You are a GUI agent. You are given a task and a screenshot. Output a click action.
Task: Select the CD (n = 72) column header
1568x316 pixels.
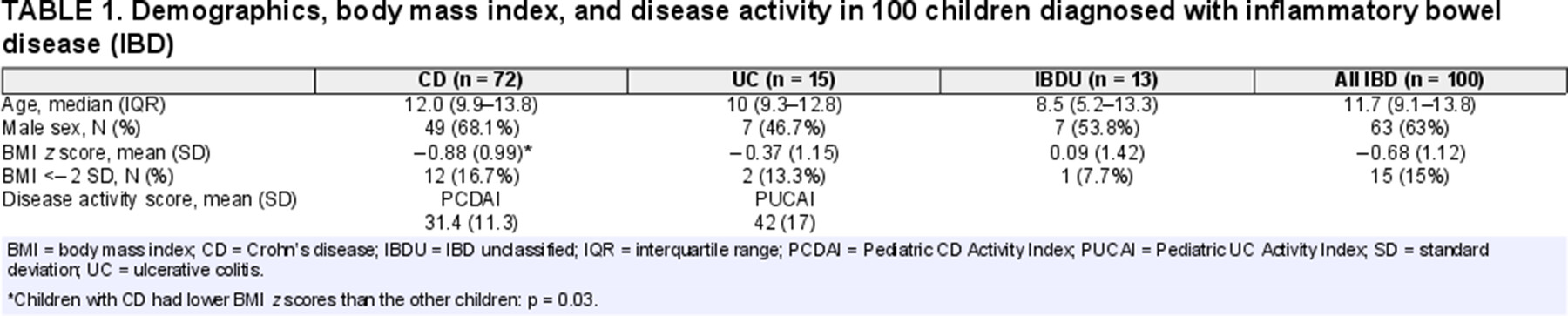(x=470, y=80)
